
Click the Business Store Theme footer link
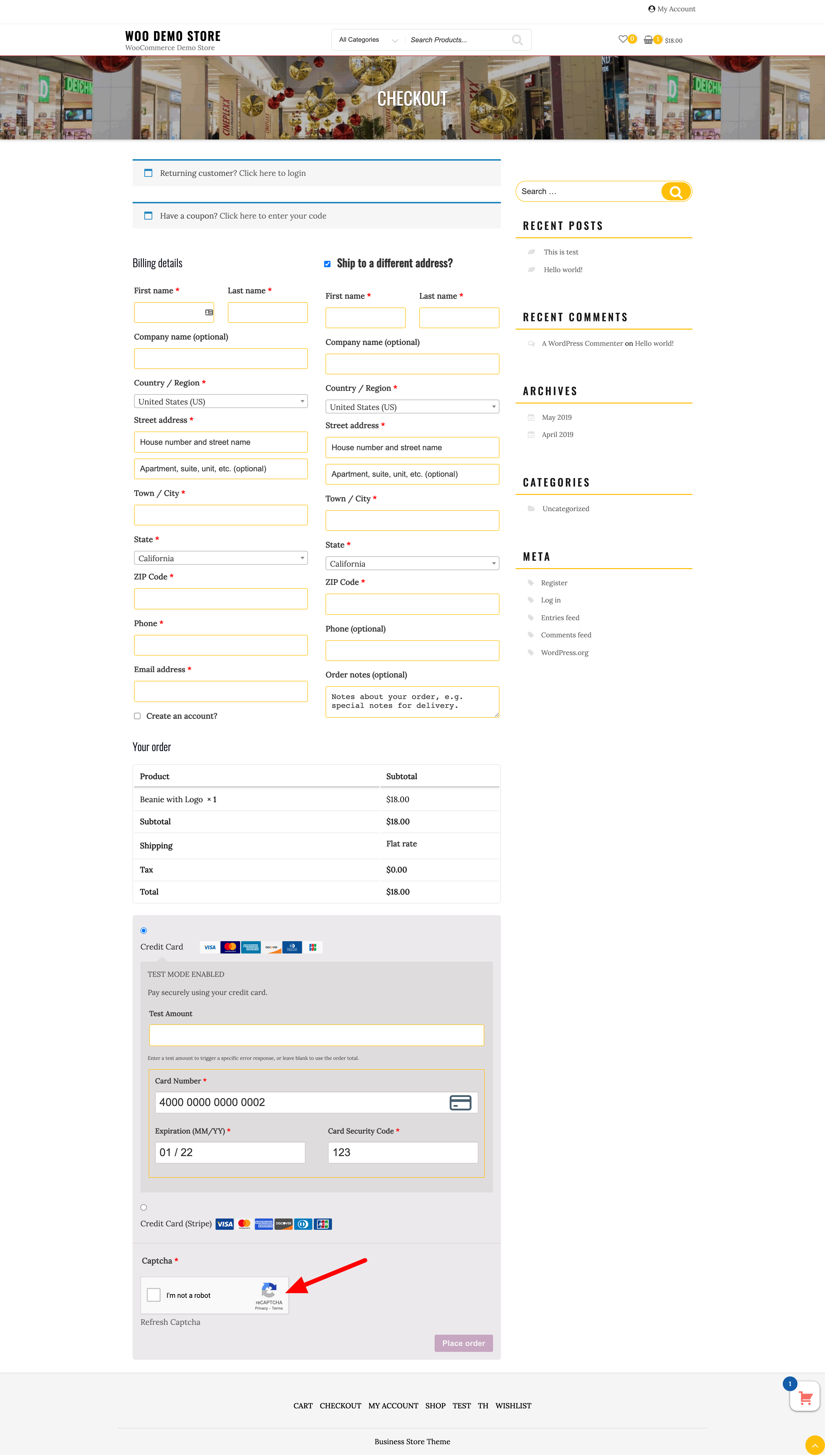click(x=412, y=1442)
